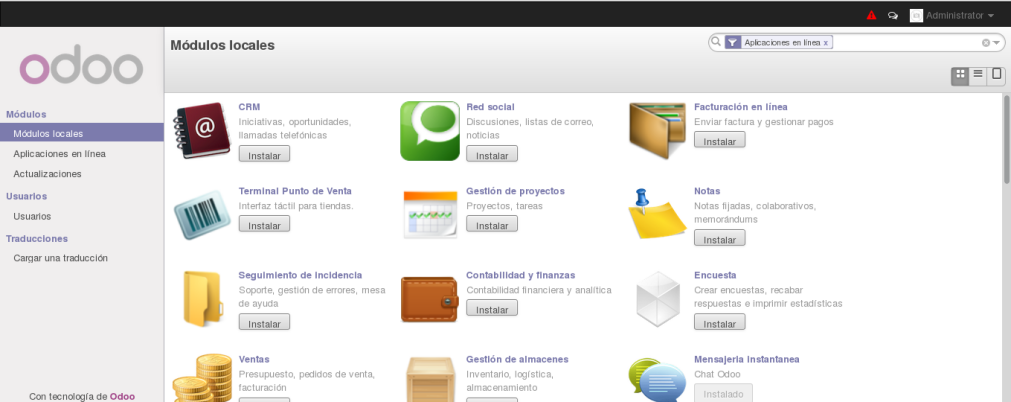Click the Ventas gold coins icon

(202, 379)
